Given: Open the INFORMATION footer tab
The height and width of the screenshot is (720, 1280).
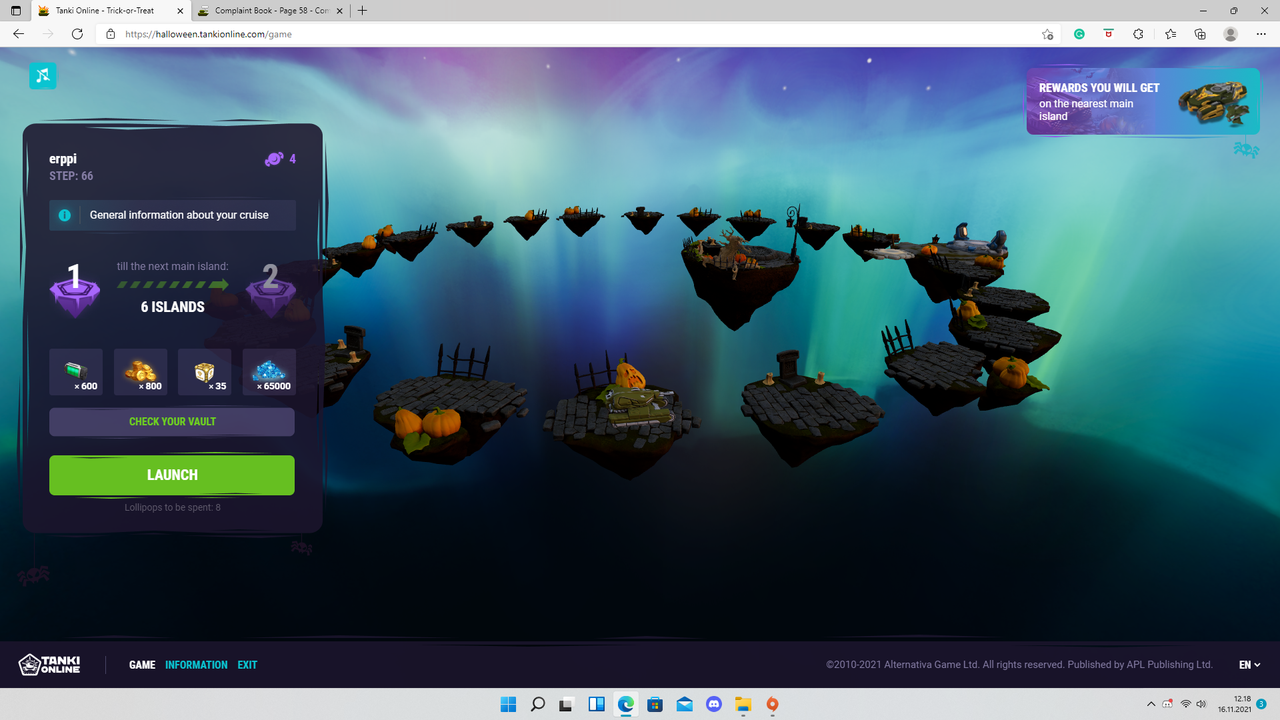Looking at the screenshot, I should tap(196, 665).
